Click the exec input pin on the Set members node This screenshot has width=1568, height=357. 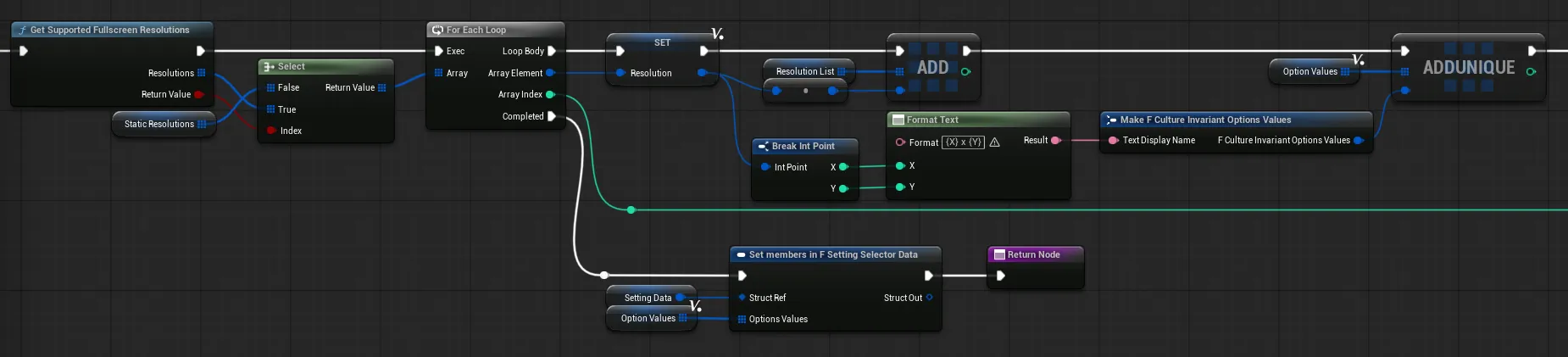(742, 276)
